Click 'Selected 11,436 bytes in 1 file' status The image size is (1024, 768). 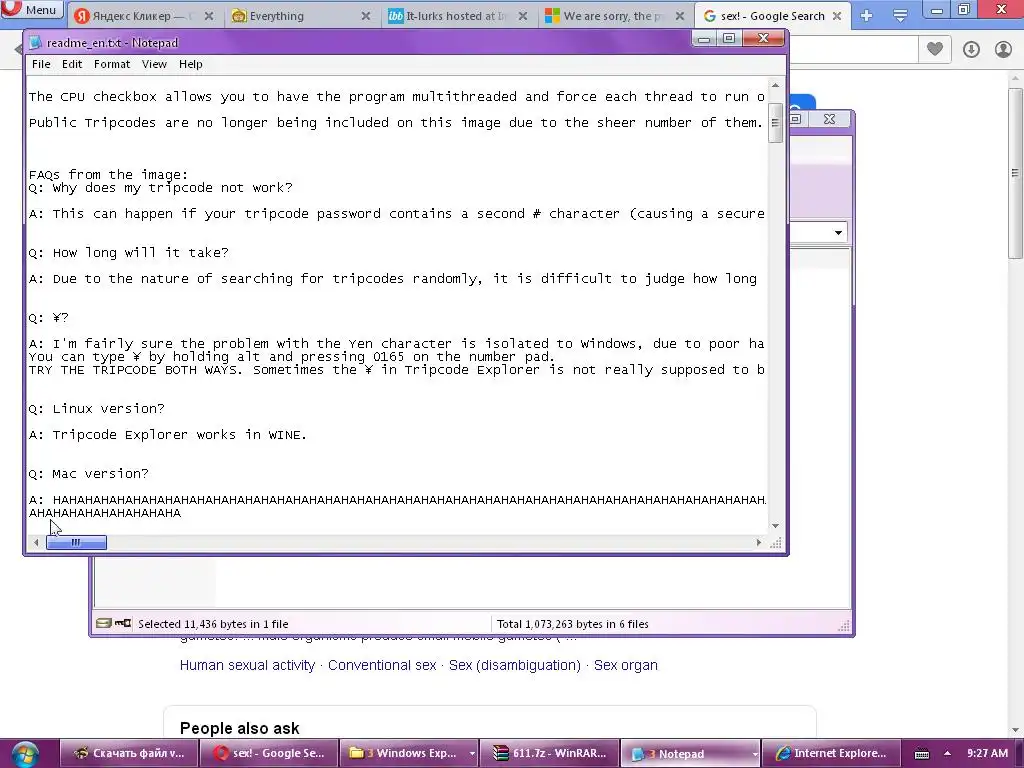pos(213,624)
